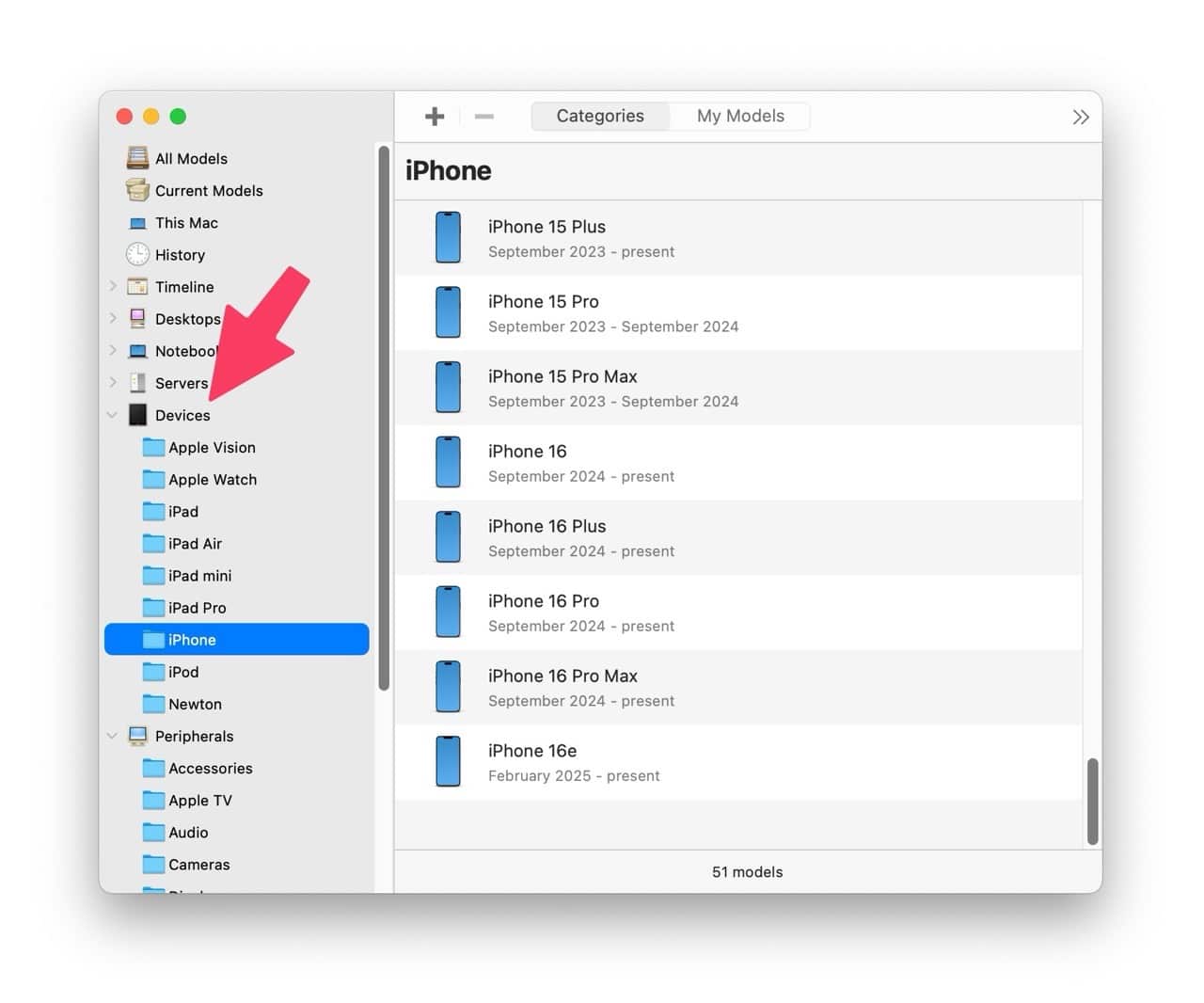This screenshot has width=1204, height=1003.
Task: Click the Notebooks laptop icon
Action: (x=138, y=351)
